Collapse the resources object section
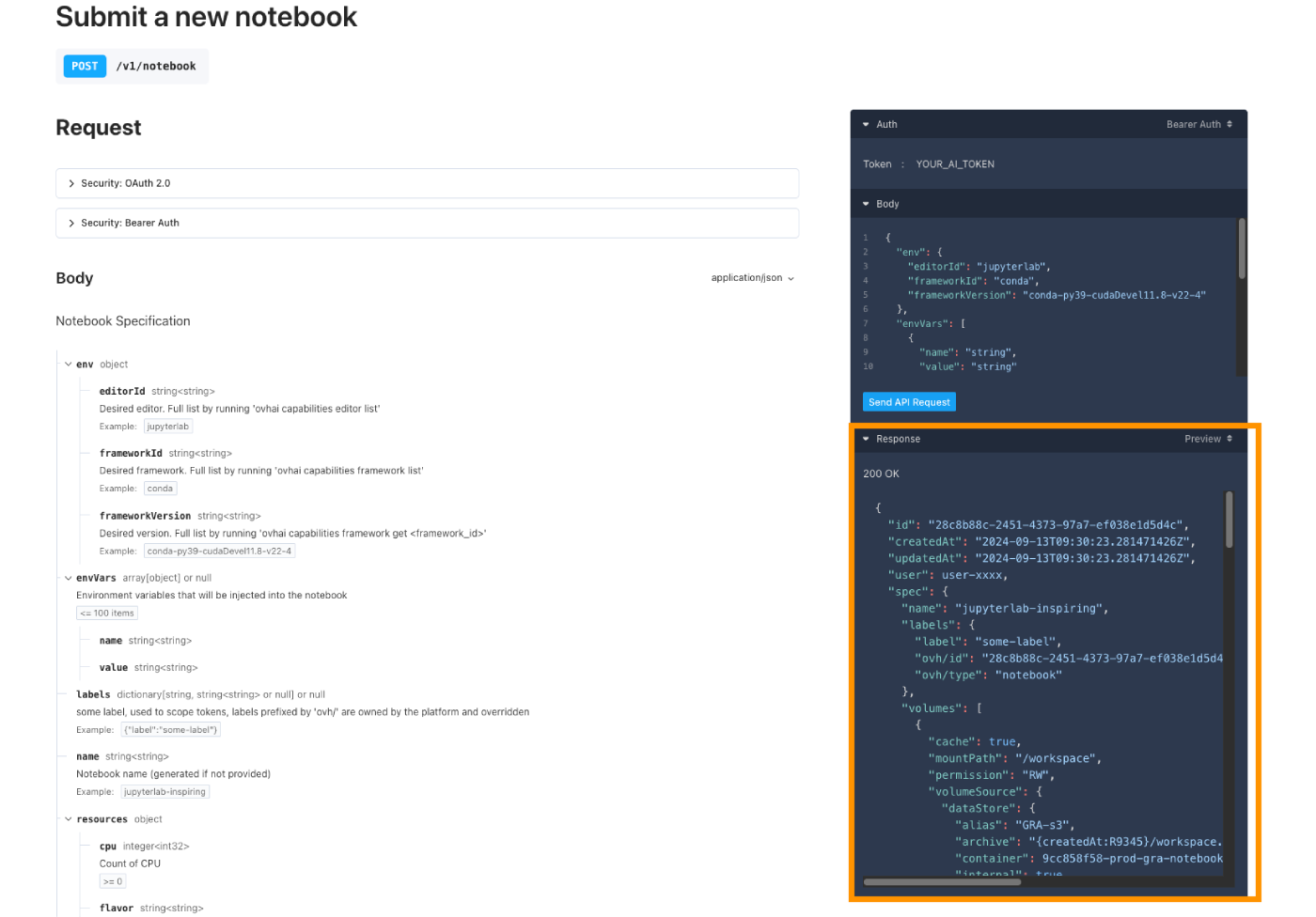This screenshot has height=917, width=1316. coord(68,818)
